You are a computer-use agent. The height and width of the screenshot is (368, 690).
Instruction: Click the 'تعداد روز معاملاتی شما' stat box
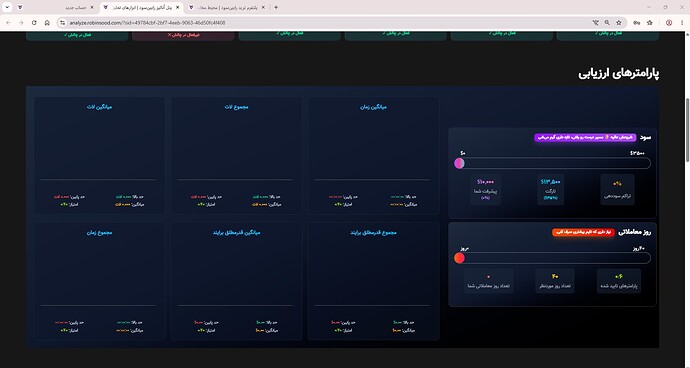click(488, 281)
